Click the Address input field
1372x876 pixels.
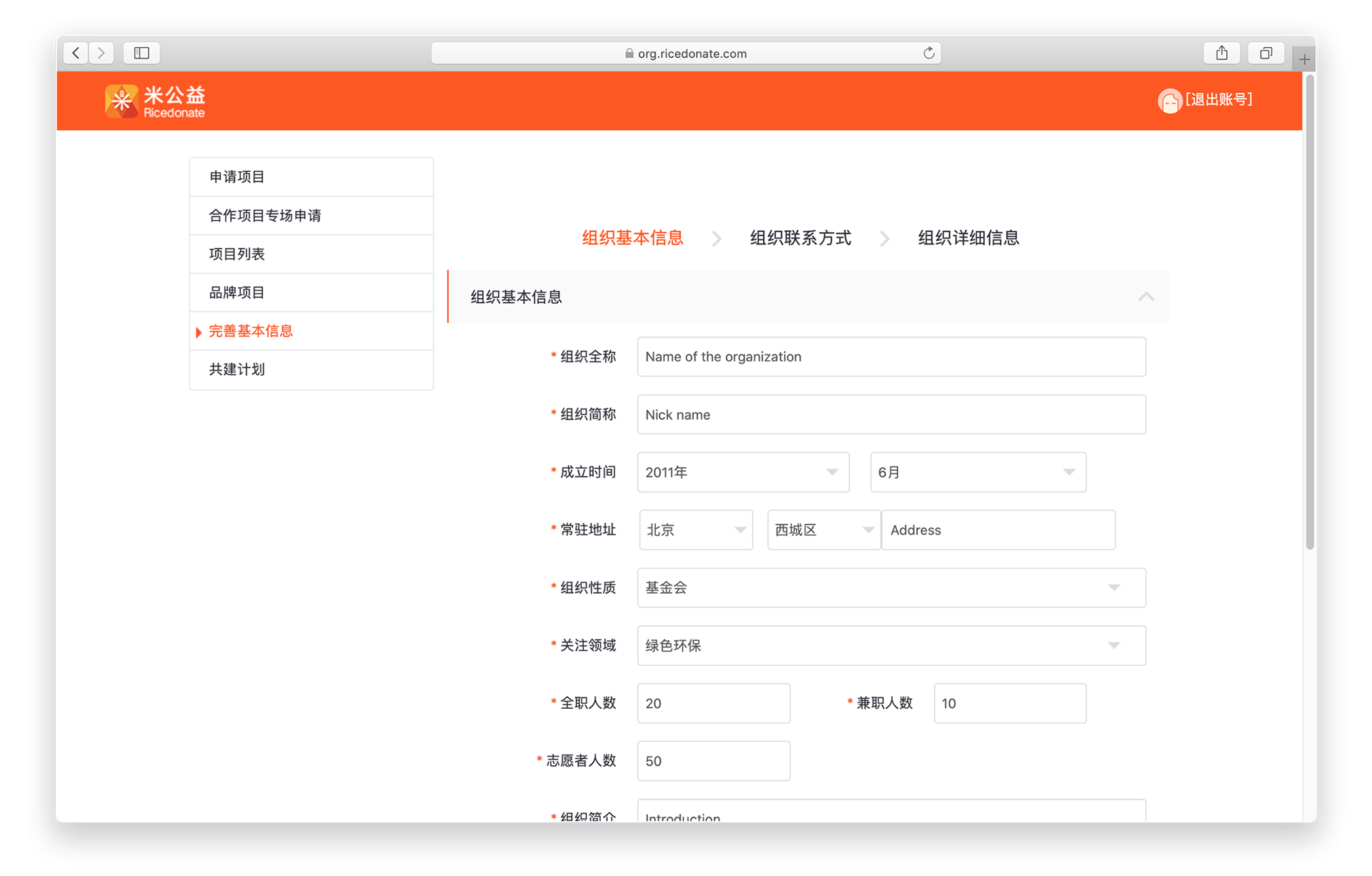(998, 530)
